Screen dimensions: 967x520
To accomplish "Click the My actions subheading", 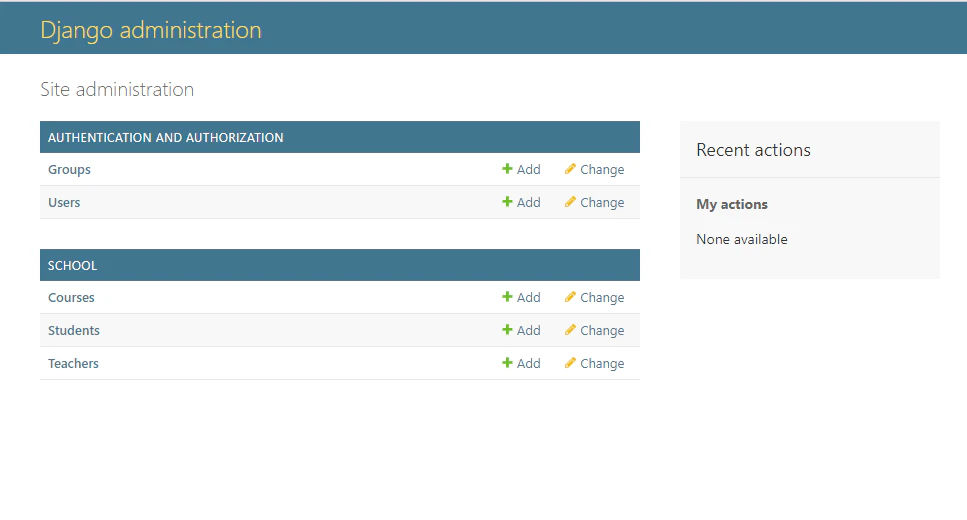I will [731, 204].
